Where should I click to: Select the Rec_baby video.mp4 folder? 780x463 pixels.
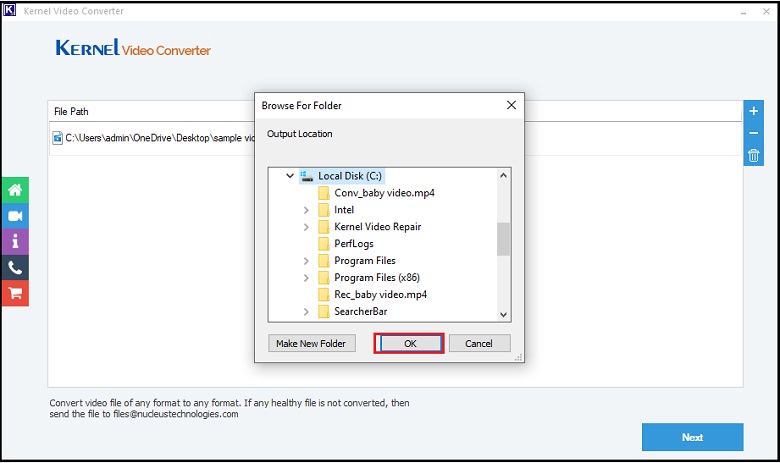click(x=381, y=294)
